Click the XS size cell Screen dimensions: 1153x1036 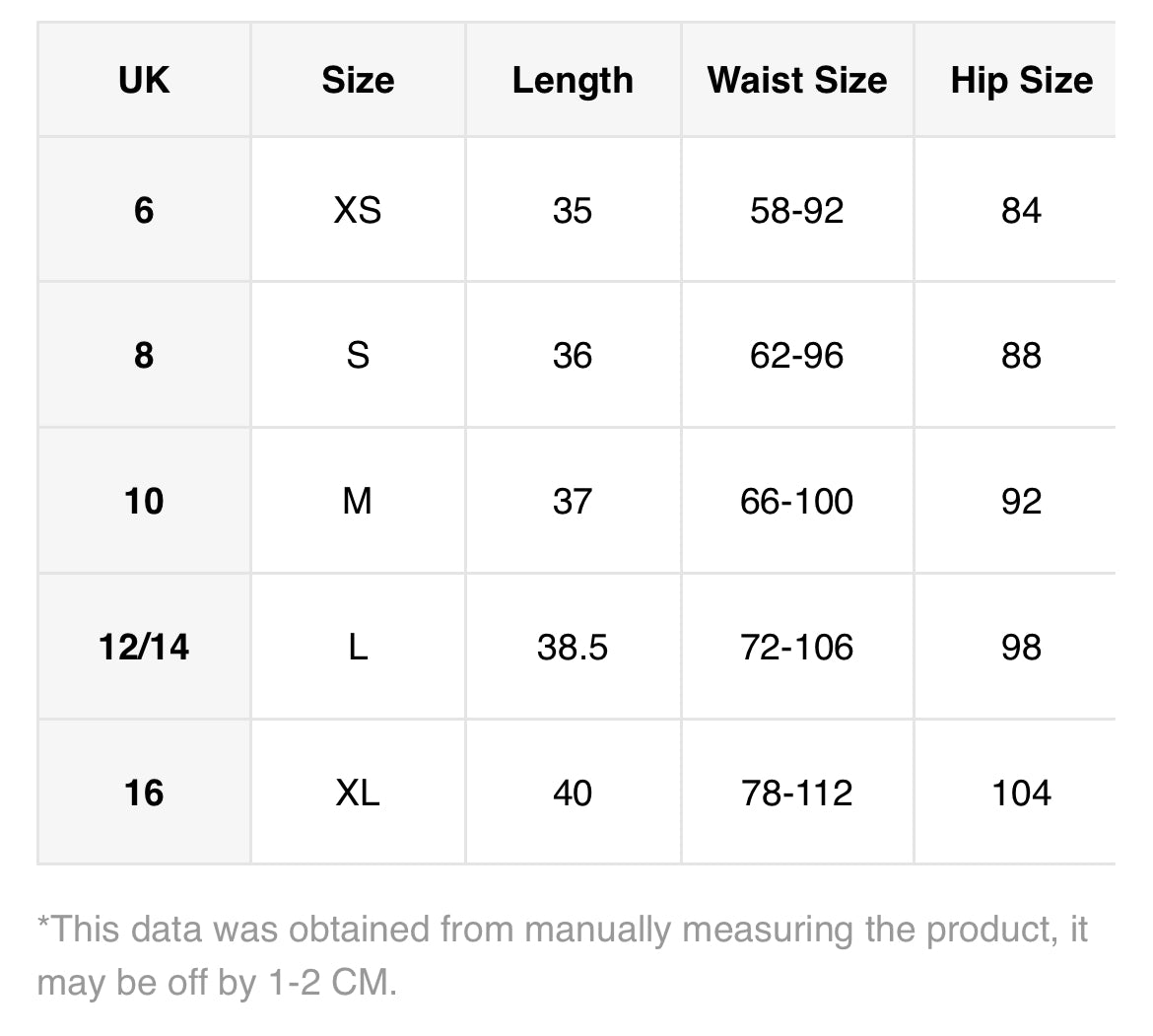pyautogui.click(x=358, y=210)
